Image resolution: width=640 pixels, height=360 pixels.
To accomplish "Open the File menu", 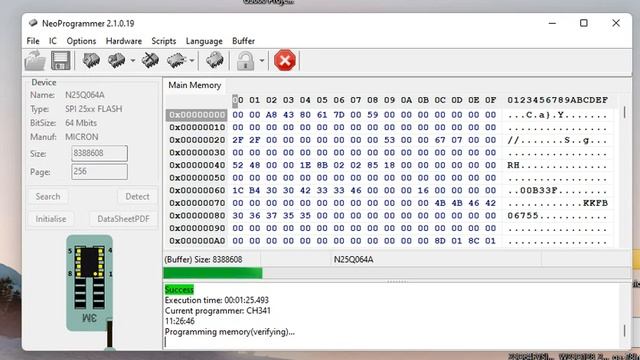I will click(x=33, y=41).
